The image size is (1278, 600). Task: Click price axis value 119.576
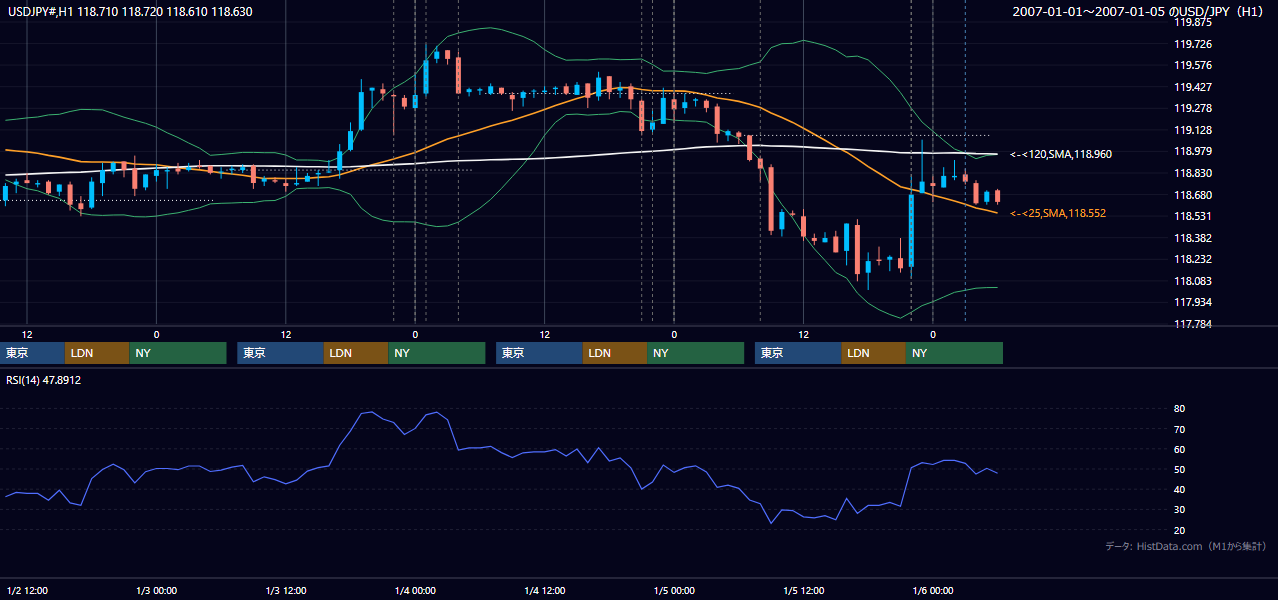(1193, 65)
